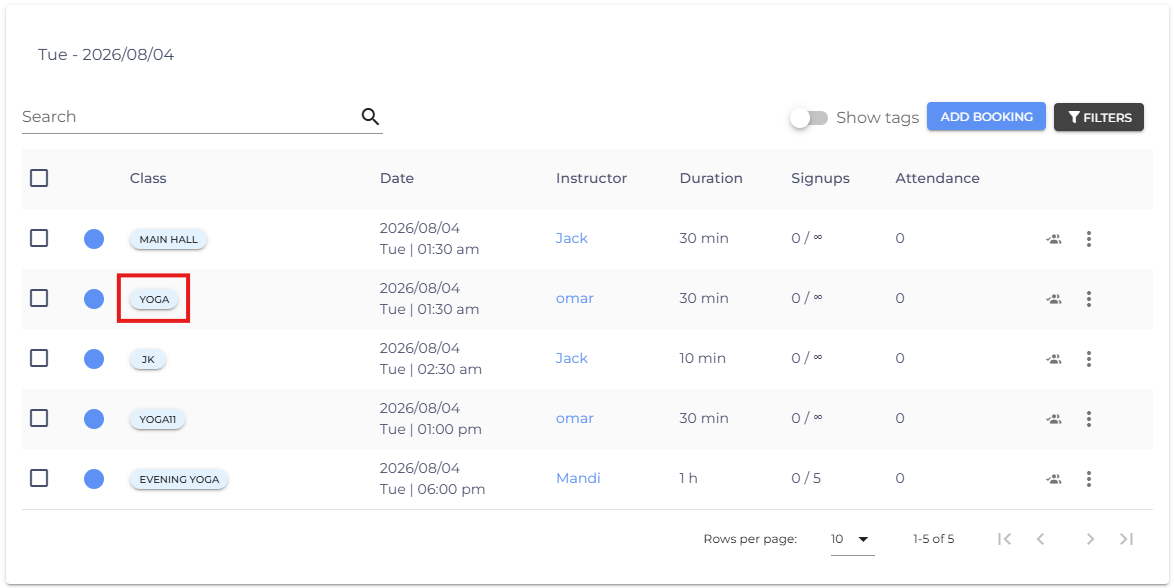
Task: Click the Tue - 2026/08/04 date heading
Action: (106, 55)
